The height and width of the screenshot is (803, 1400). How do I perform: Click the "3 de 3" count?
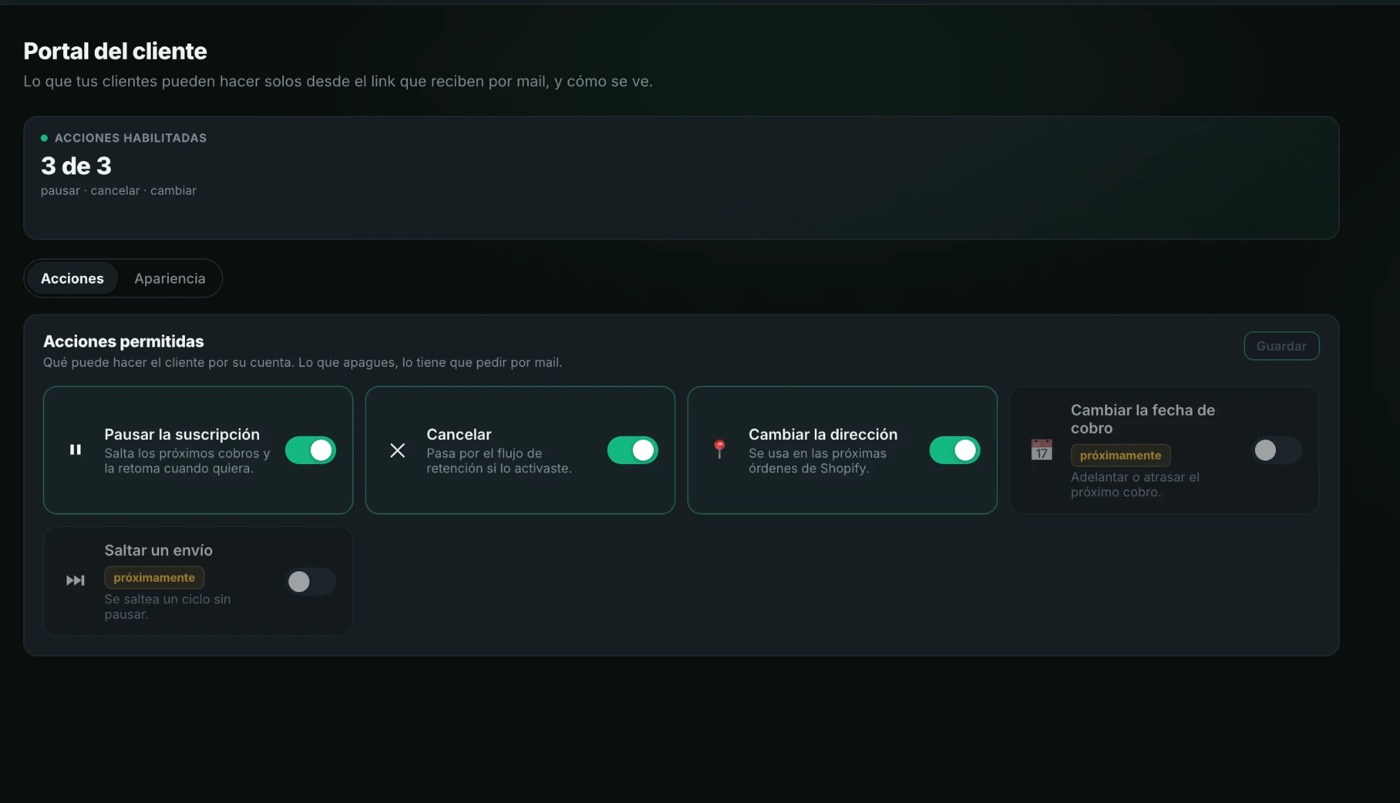pyautogui.click(x=76, y=166)
